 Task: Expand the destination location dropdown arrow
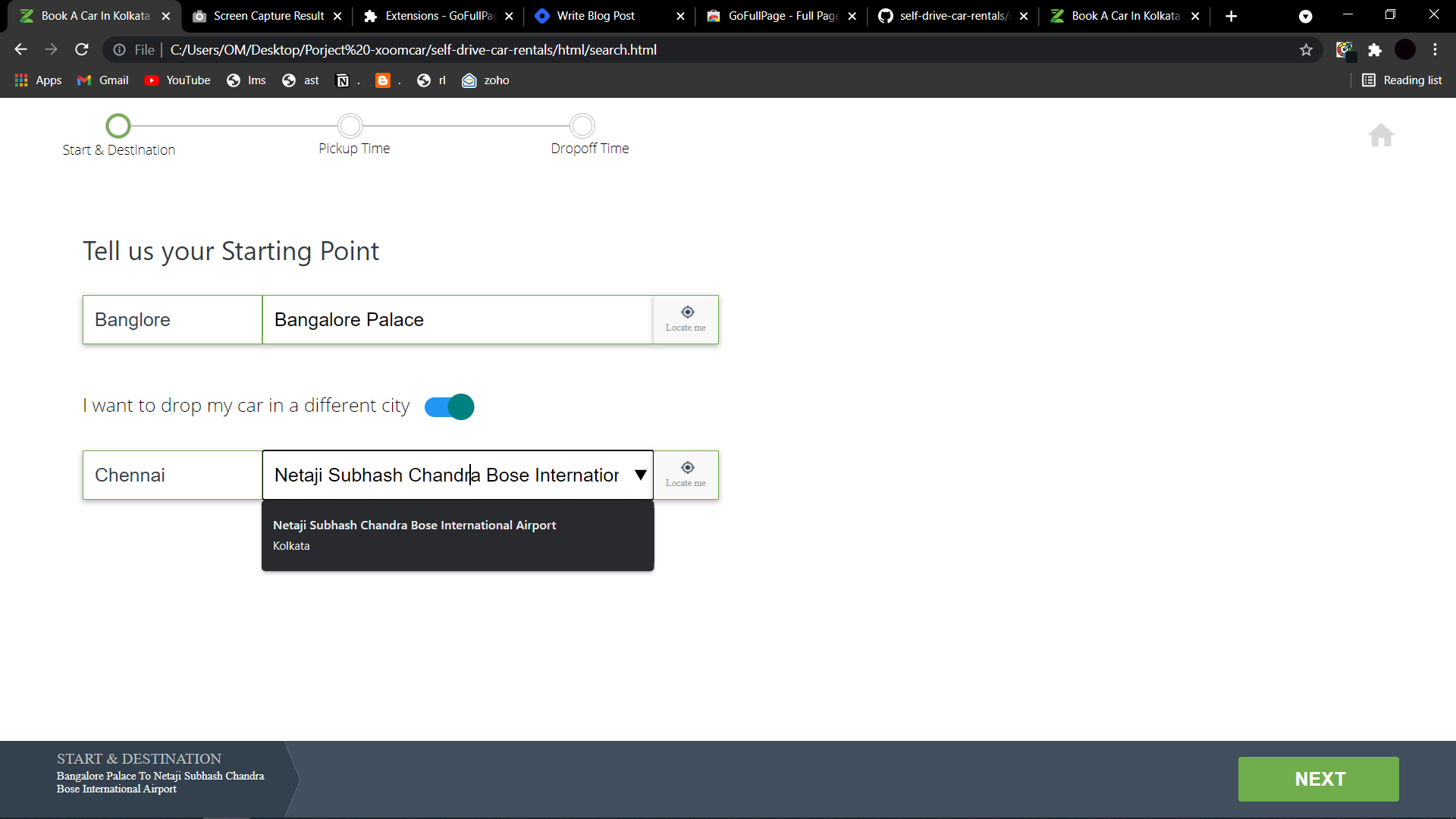point(640,474)
